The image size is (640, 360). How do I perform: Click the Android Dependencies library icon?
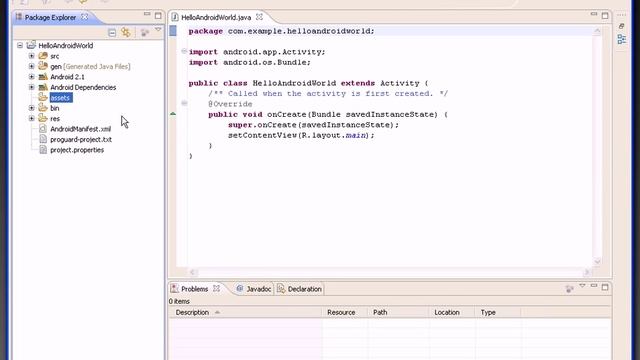coord(43,87)
